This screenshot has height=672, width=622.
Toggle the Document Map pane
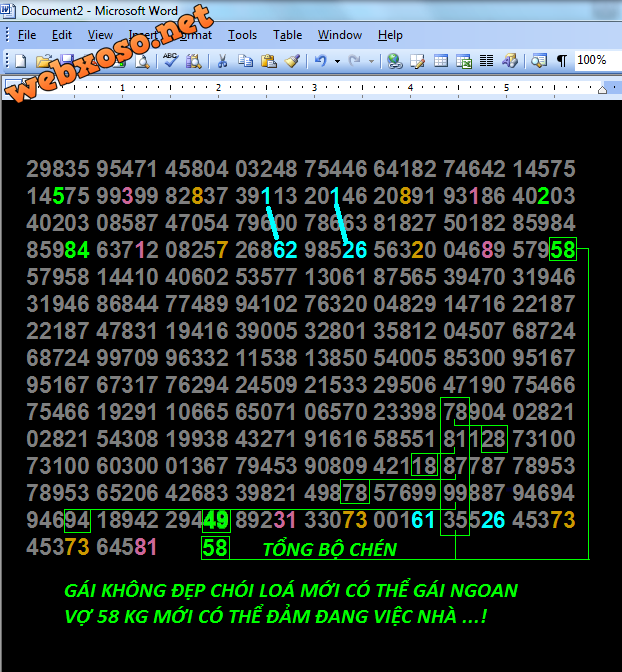[x=539, y=61]
